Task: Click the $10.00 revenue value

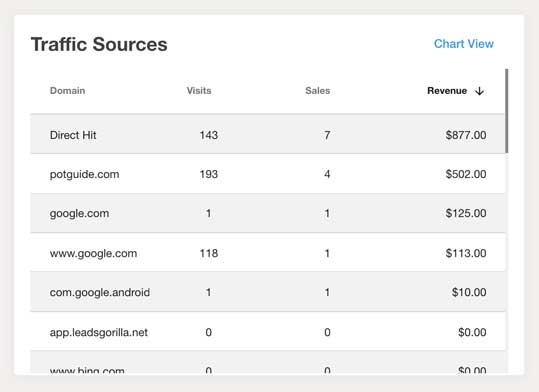Action: pyautogui.click(x=469, y=292)
